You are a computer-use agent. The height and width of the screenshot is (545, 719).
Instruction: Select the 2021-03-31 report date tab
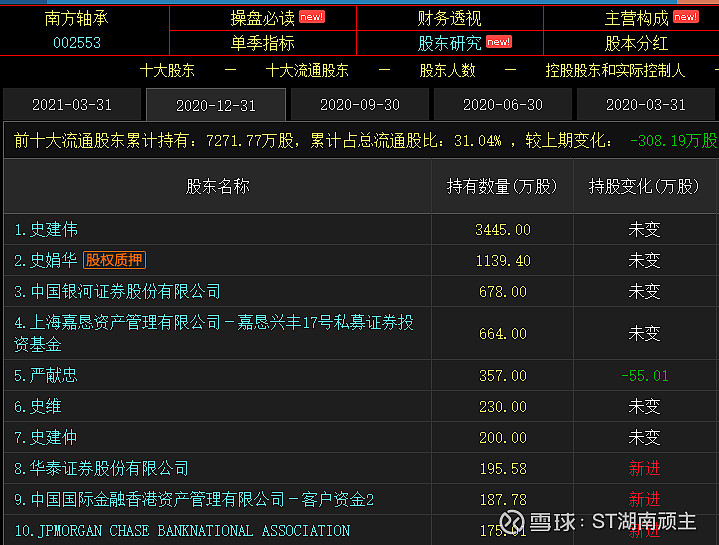click(72, 105)
